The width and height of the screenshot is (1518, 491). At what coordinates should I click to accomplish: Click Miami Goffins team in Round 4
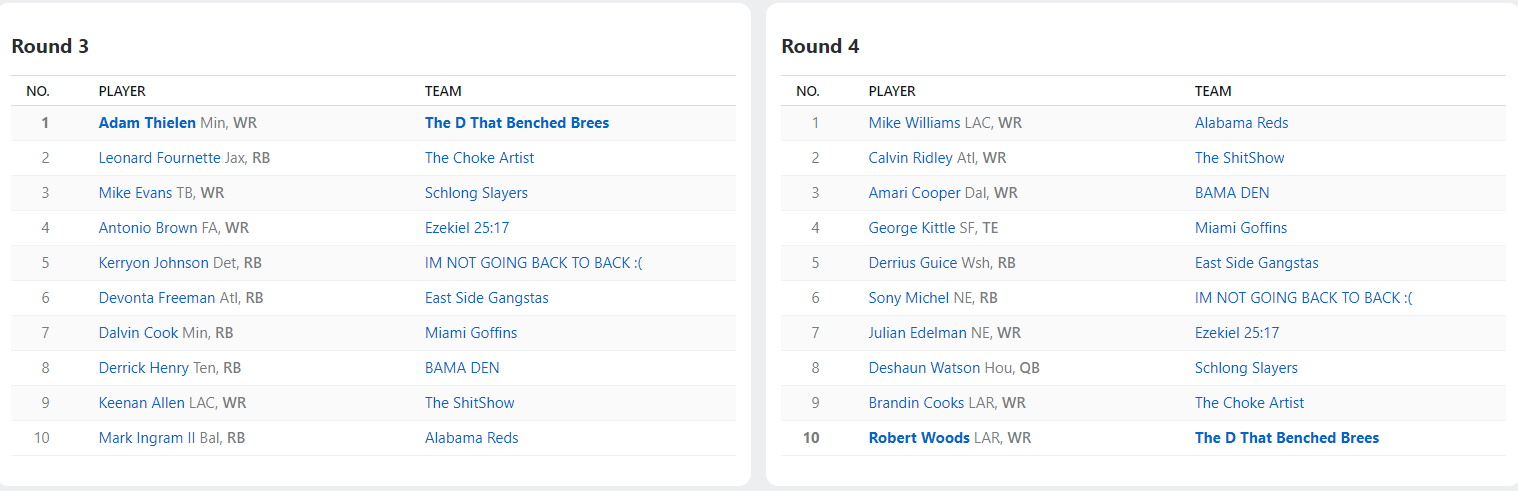click(1240, 228)
